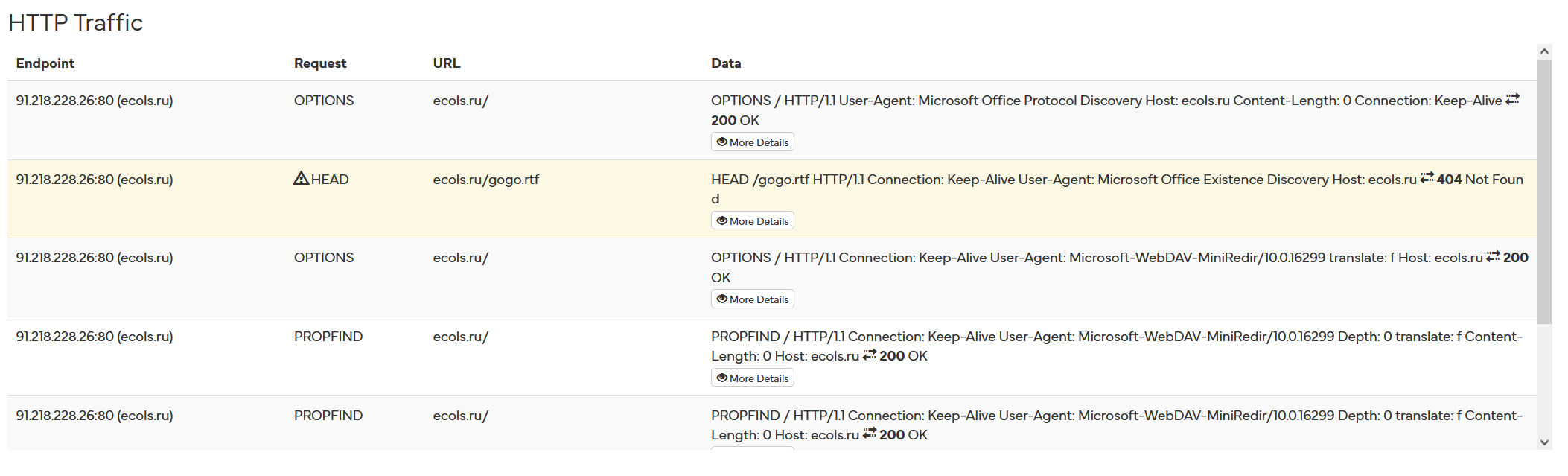This screenshot has height=476, width=1568.
Task: Click the HTTP Traffic heading
Action: point(76,22)
